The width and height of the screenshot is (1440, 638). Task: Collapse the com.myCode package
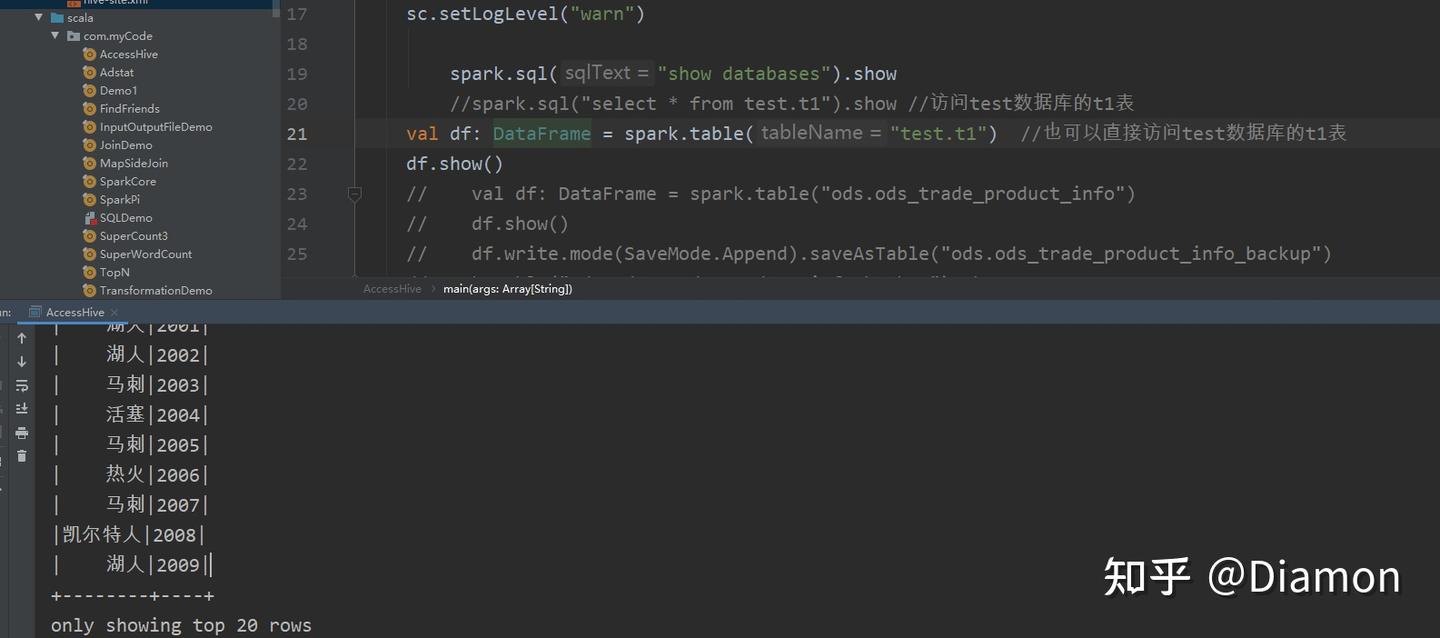click(x=56, y=36)
